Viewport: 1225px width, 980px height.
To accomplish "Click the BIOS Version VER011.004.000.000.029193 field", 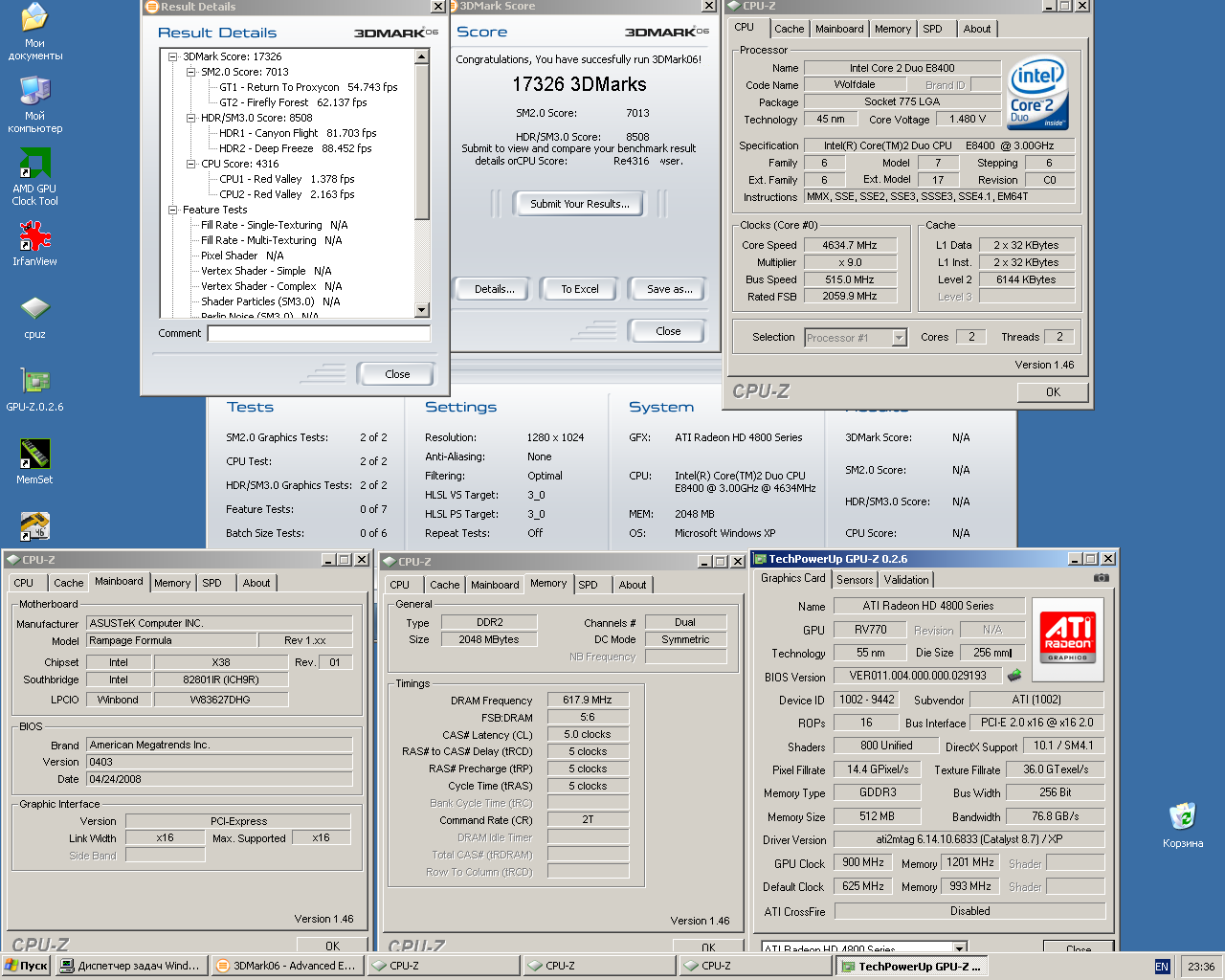I will tap(918, 676).
